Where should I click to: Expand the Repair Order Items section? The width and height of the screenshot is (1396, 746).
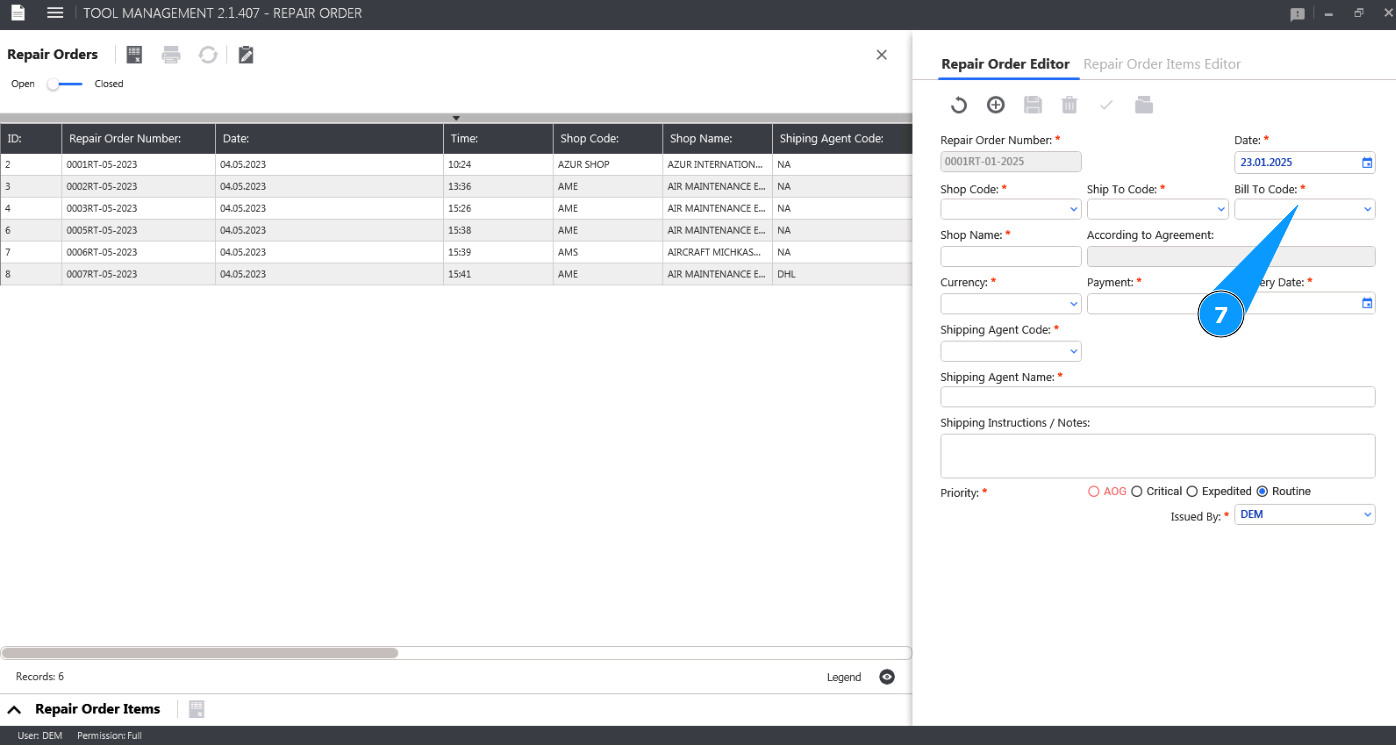click(15, 709)
